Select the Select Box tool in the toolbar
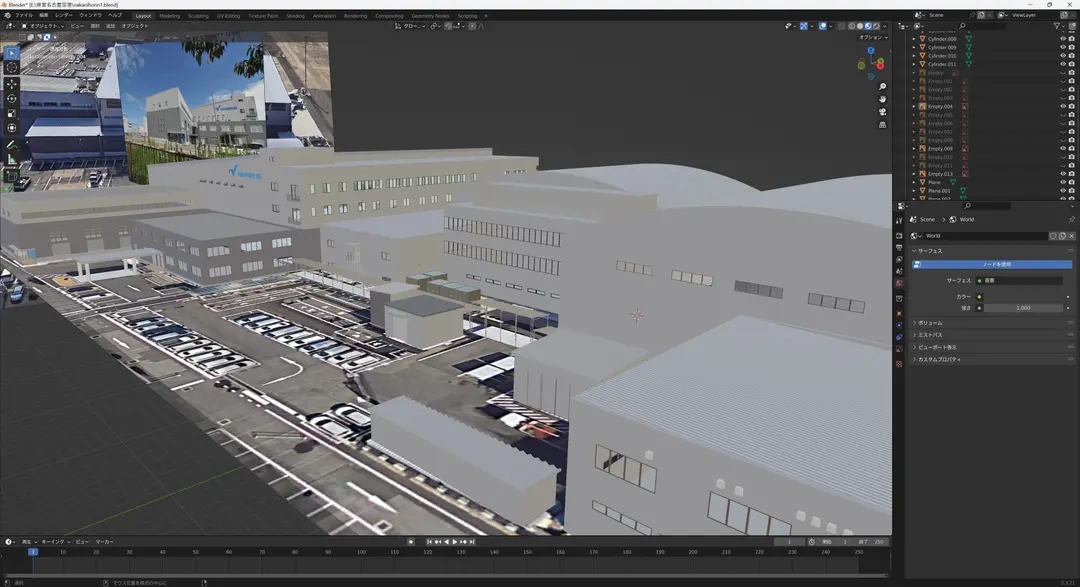1080x587 pixels. pos(12,53)
